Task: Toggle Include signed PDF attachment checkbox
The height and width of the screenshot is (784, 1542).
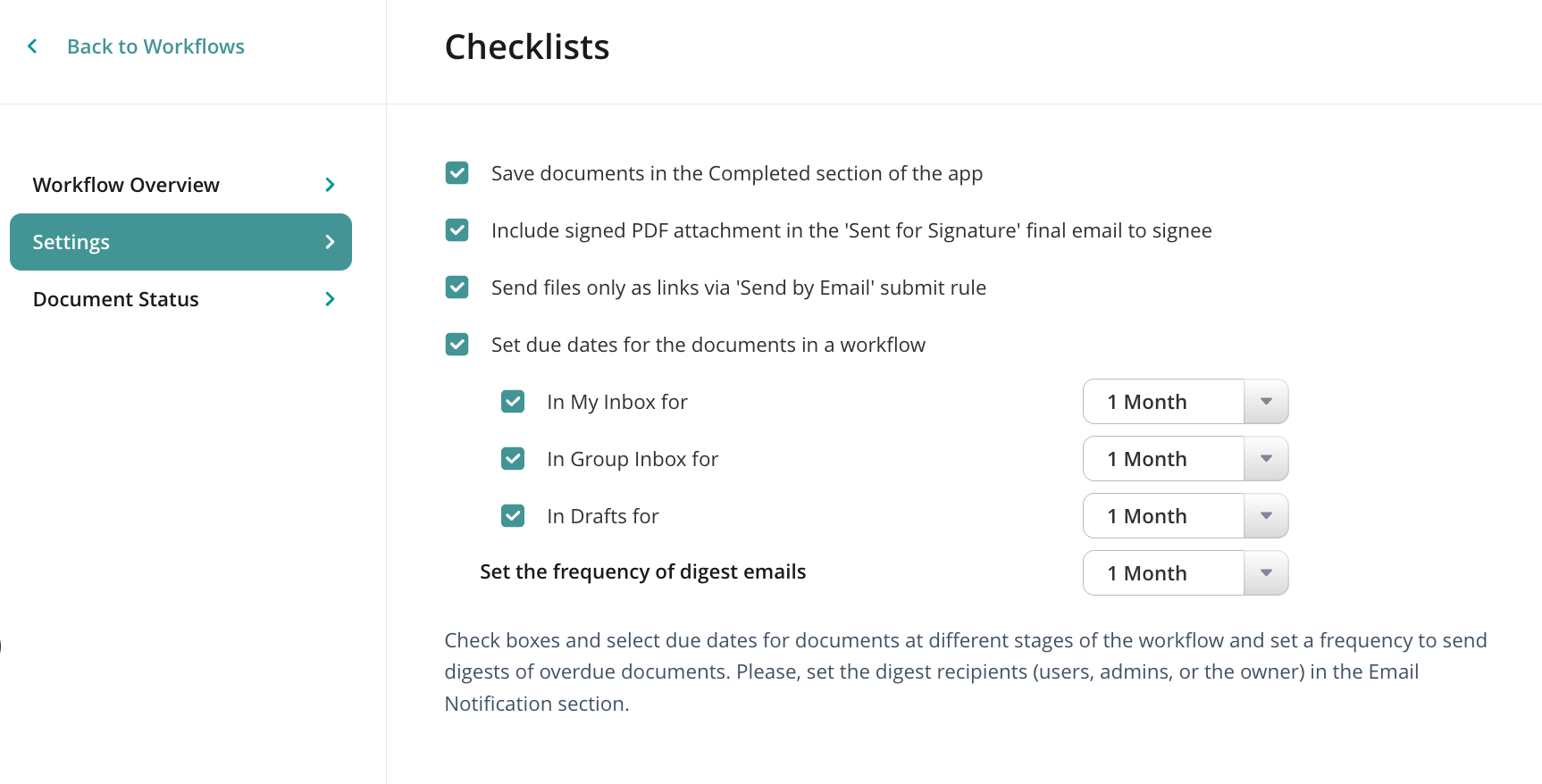Action: point(457,230)
